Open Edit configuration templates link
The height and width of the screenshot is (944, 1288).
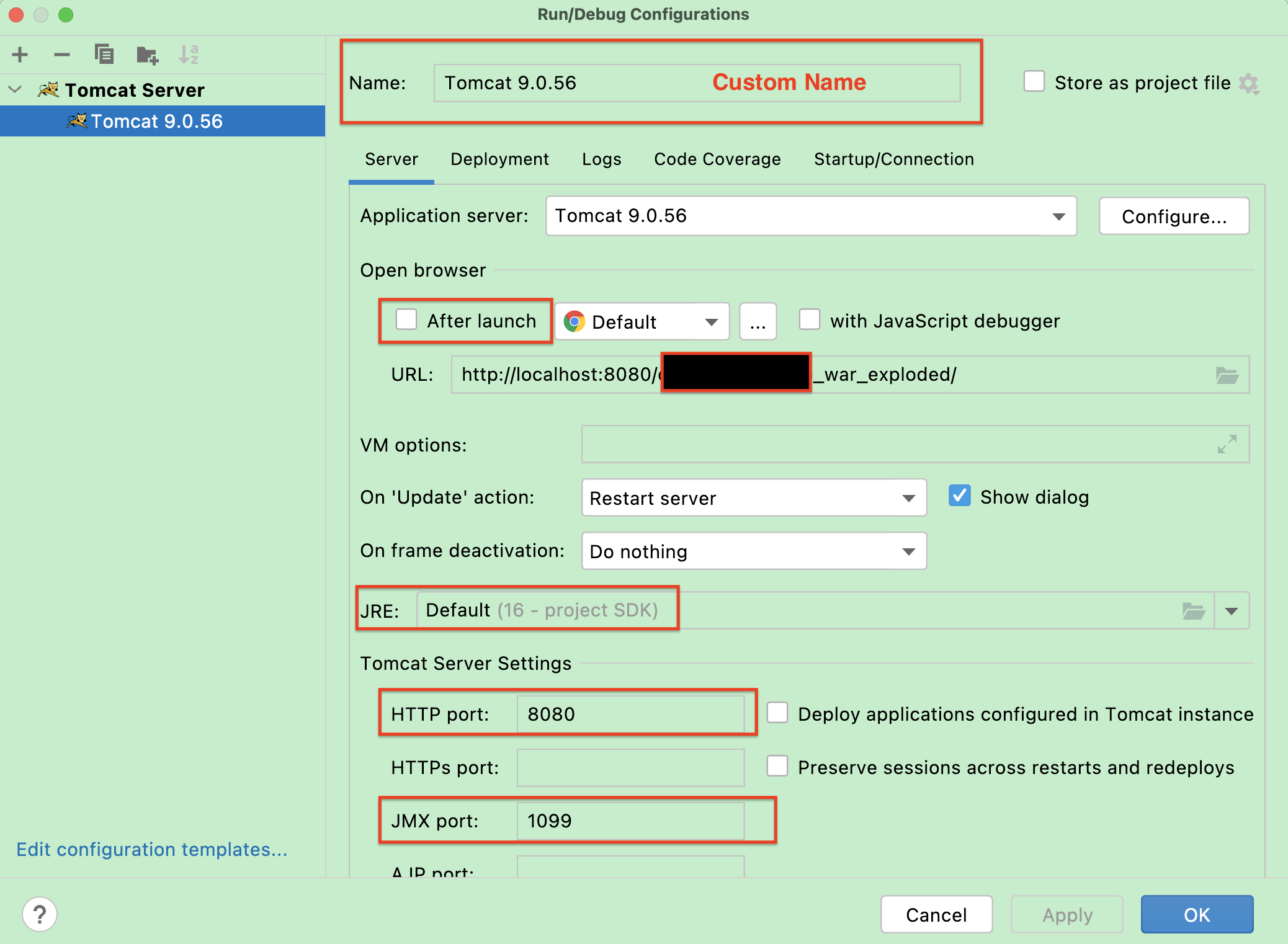coord(152,849)
